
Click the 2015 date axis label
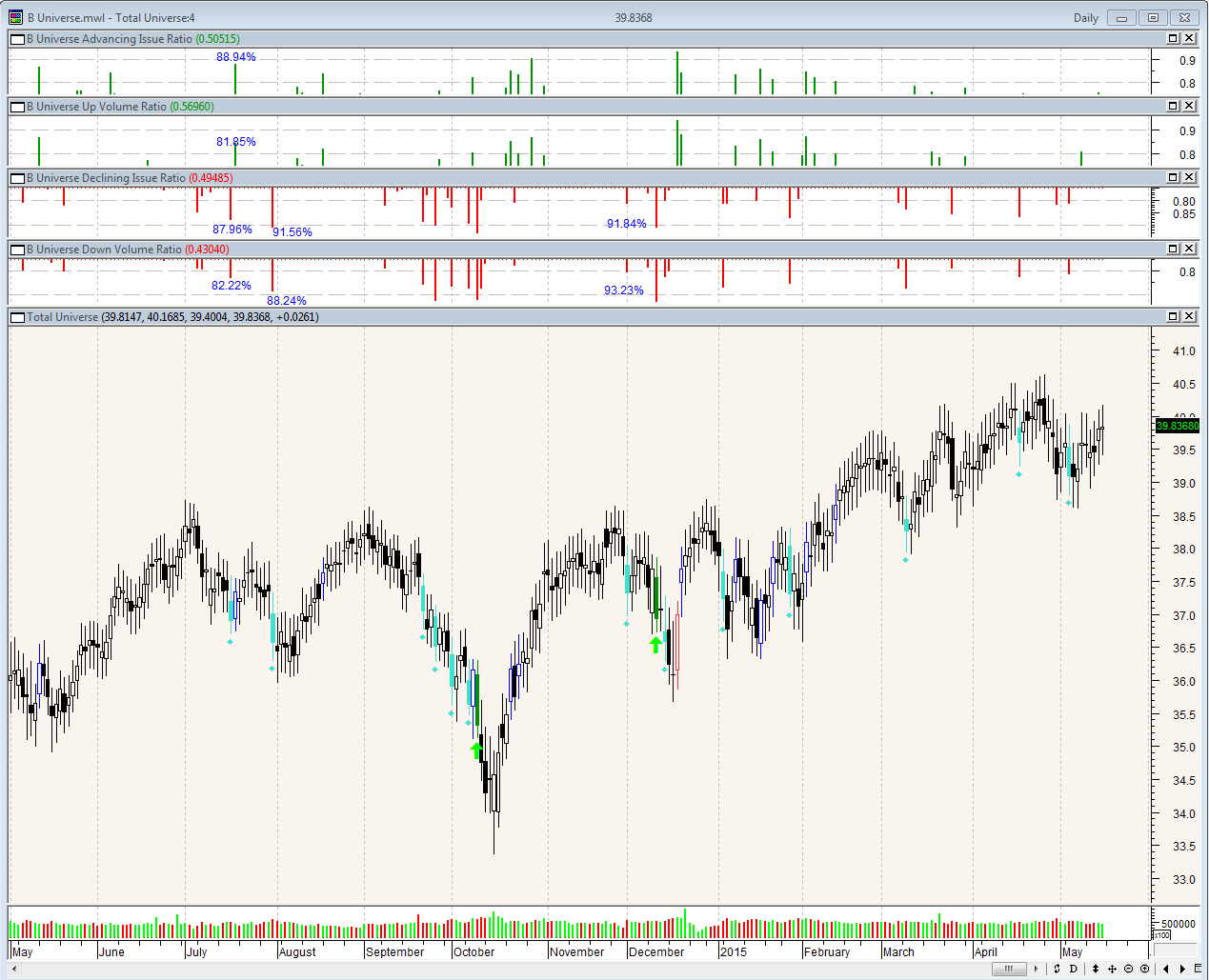coord(734,952)
